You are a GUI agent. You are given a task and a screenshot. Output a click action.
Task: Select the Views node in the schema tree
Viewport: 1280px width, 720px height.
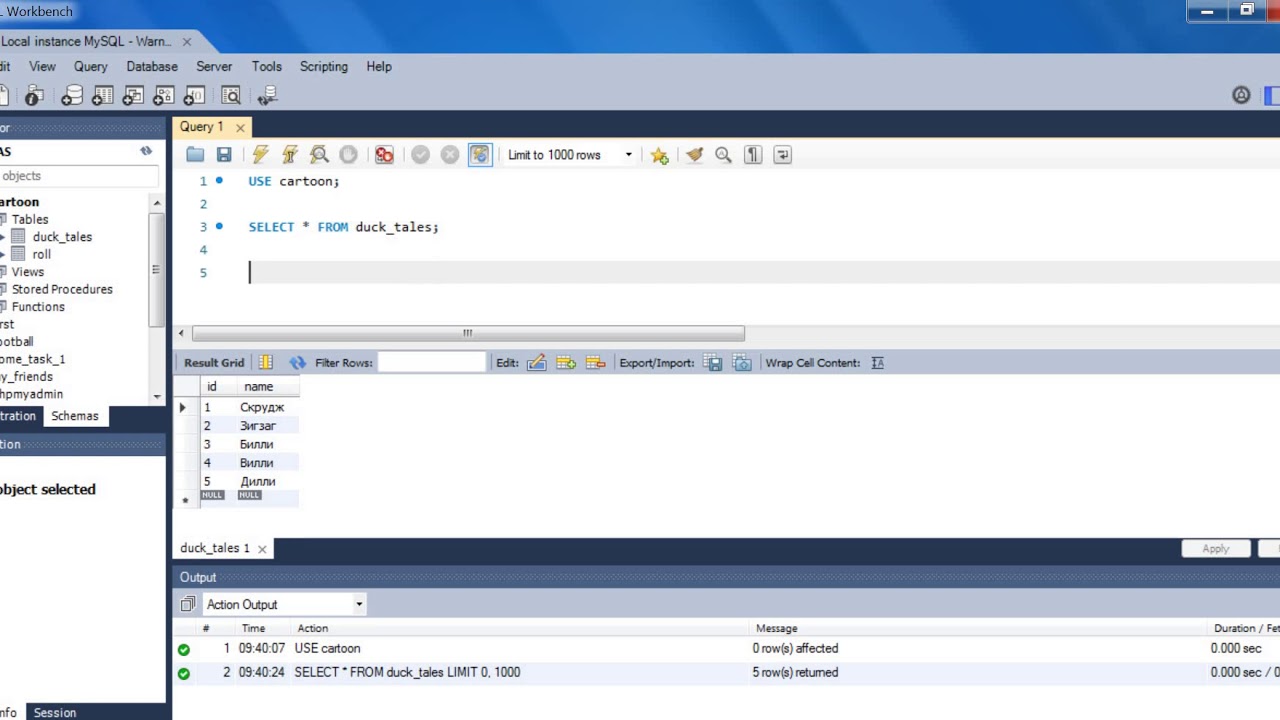click(28, 272)
